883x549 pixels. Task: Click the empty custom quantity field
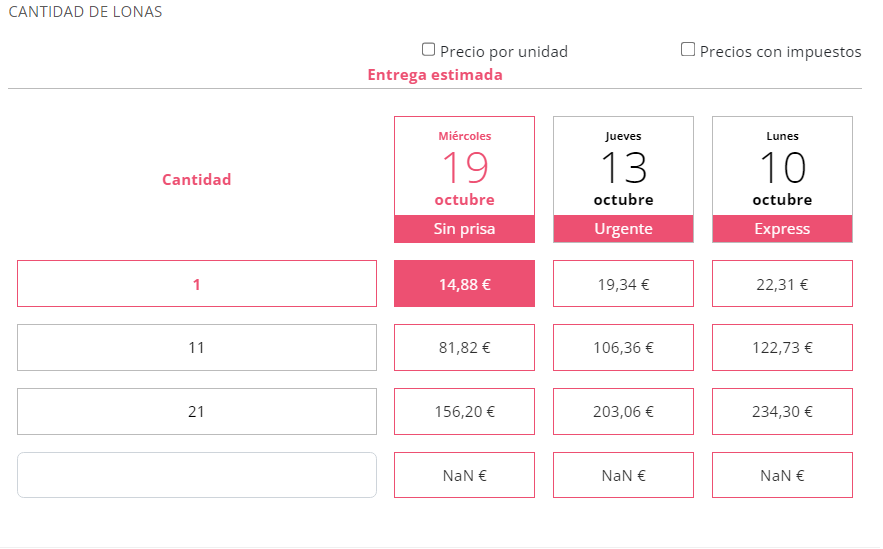point(197,475)
